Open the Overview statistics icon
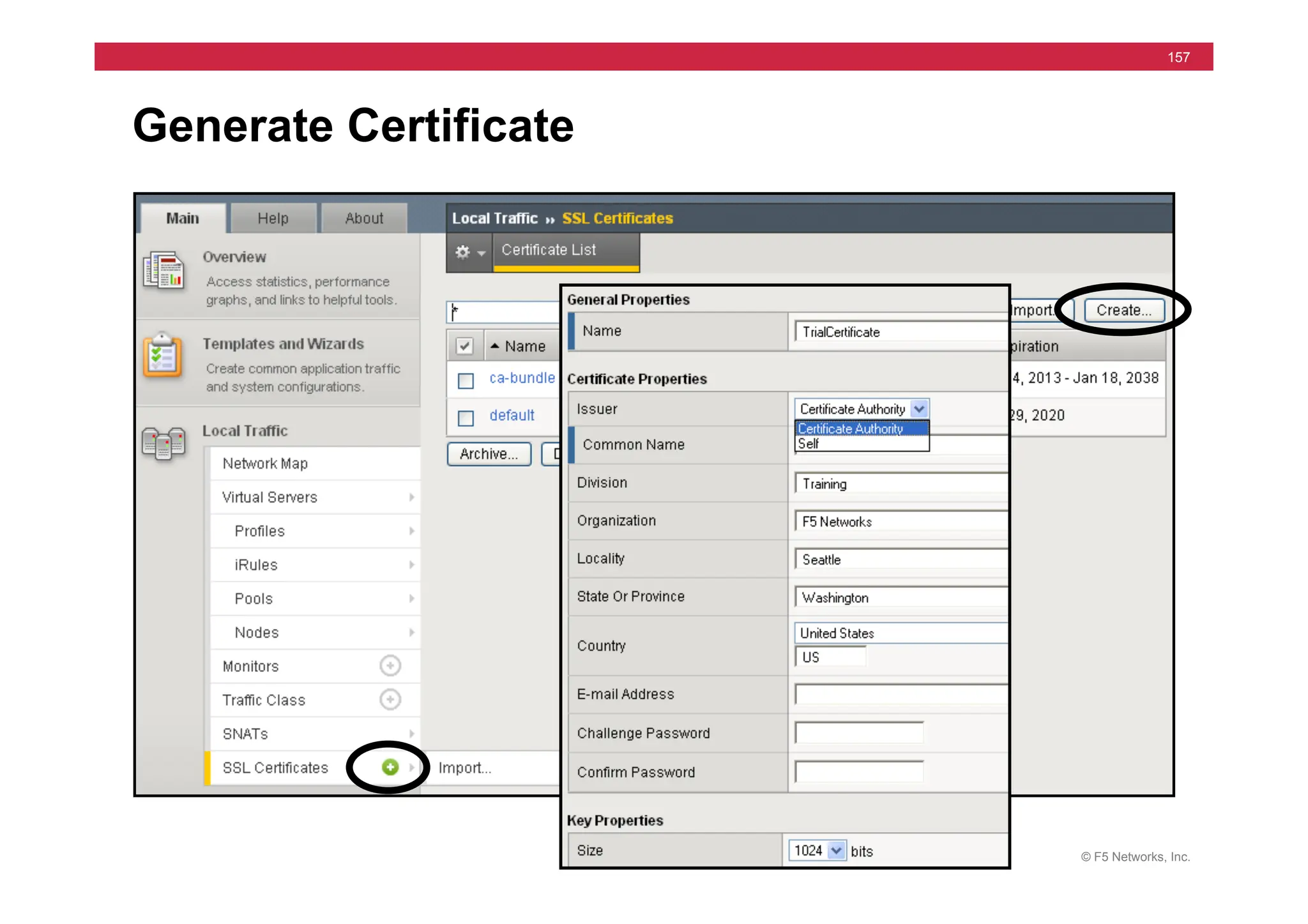 163,271
